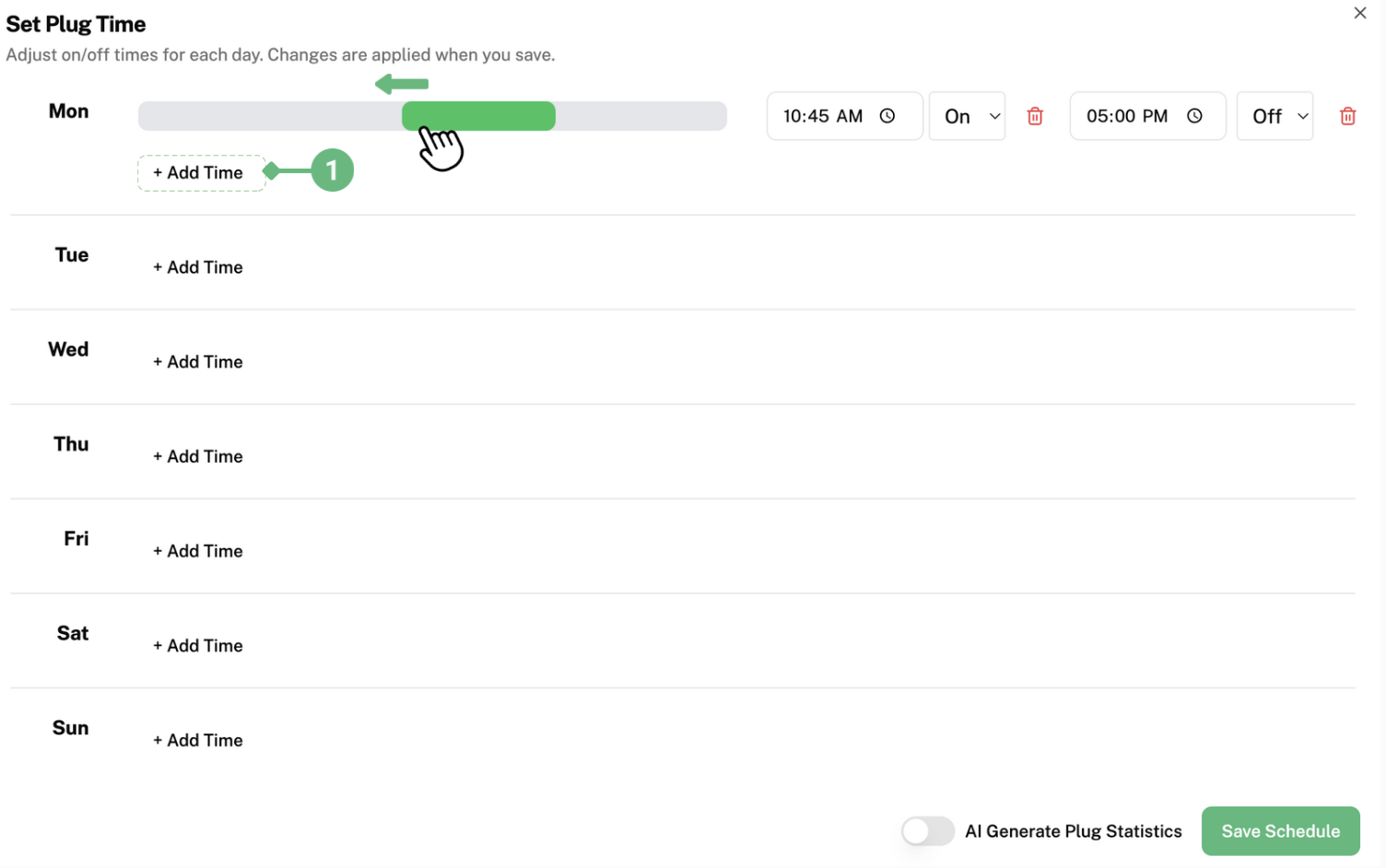The height and width of the screenshot is (868, 1386).
Task: Click the 05:00 PM time field
Action: pos(1129,116)
